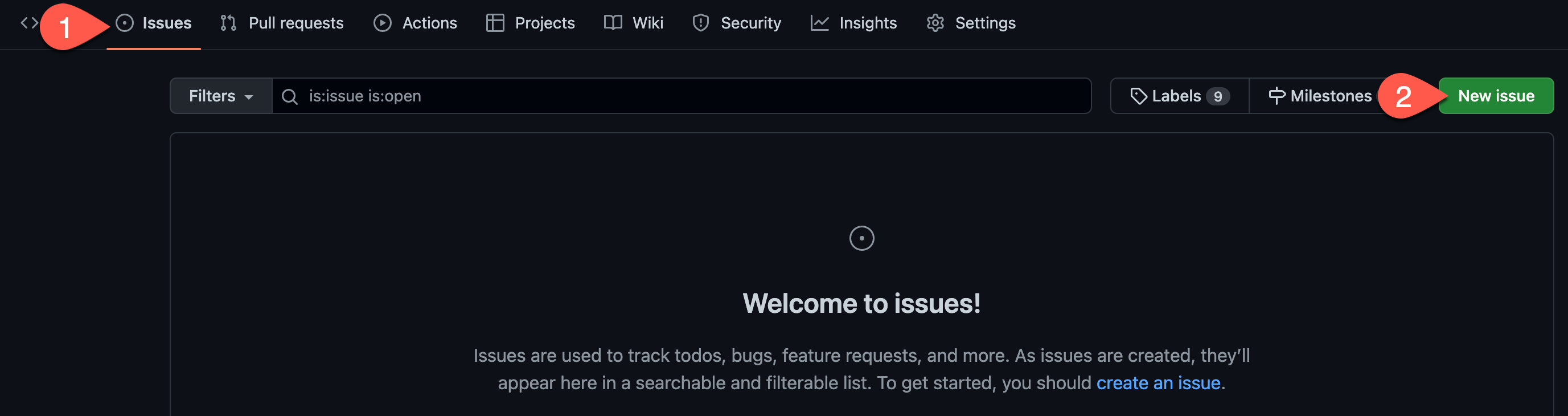Switch to the Pull requests tab
The image size is (1568, 416).
[296, 23]
